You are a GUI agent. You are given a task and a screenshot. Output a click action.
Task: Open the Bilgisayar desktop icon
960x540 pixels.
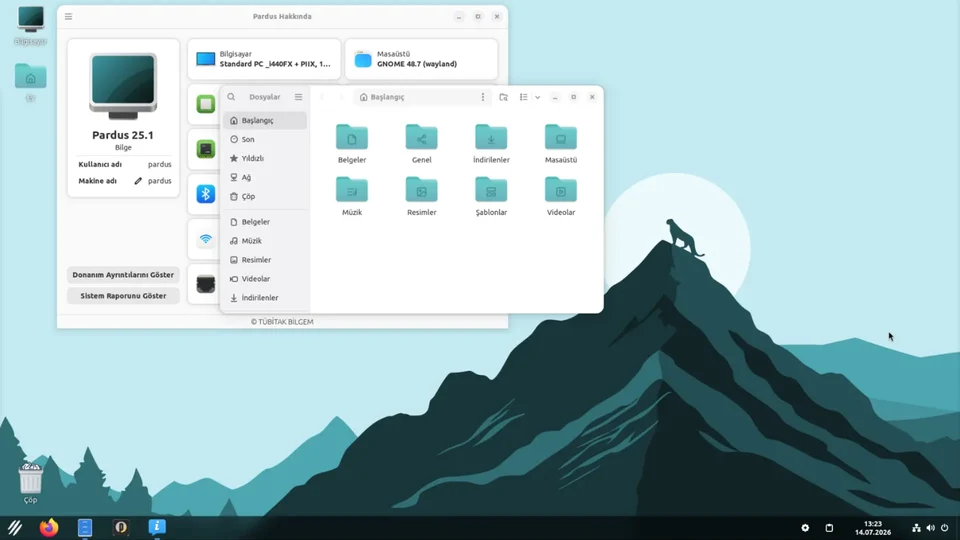click(x=31, y=25)
